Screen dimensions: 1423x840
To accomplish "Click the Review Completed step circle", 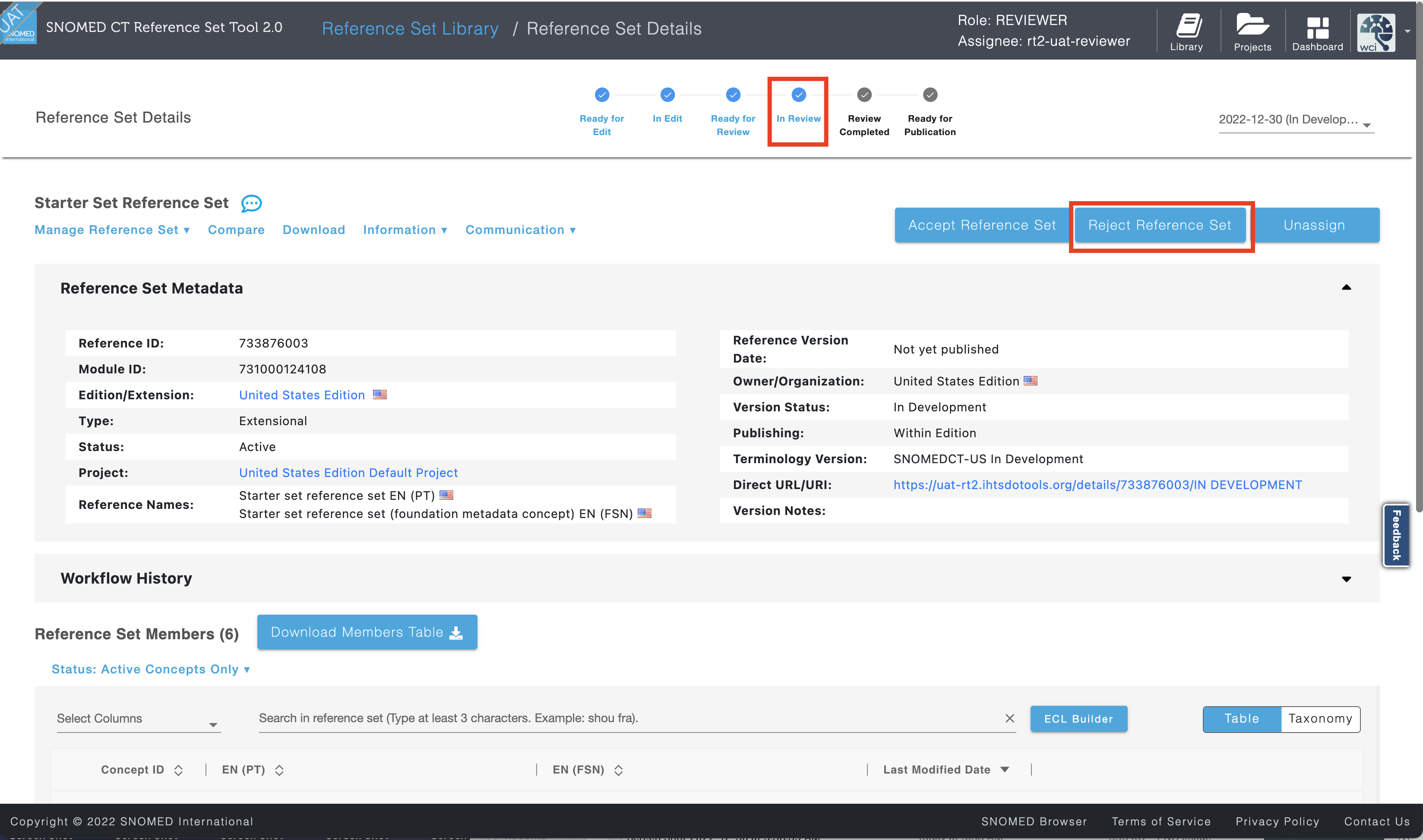I will pos(864,95).
